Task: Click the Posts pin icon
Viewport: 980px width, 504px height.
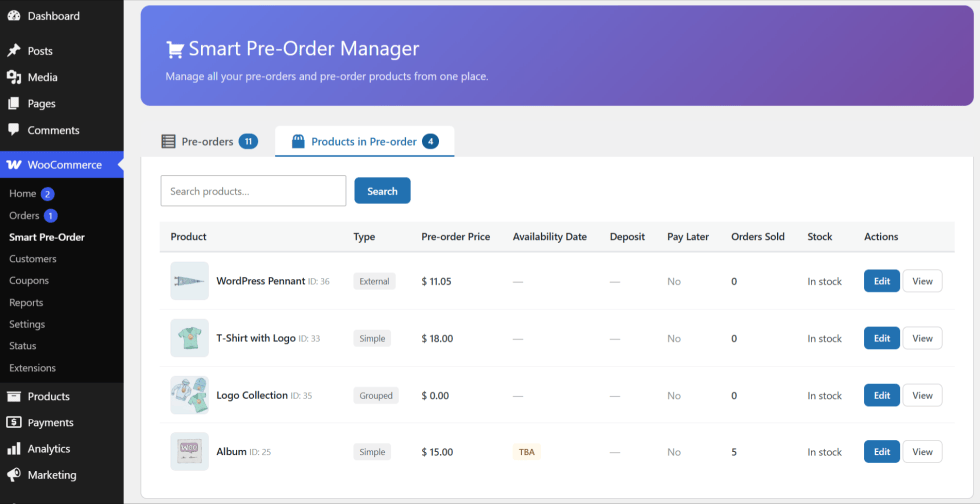Action: coord(14,51)
